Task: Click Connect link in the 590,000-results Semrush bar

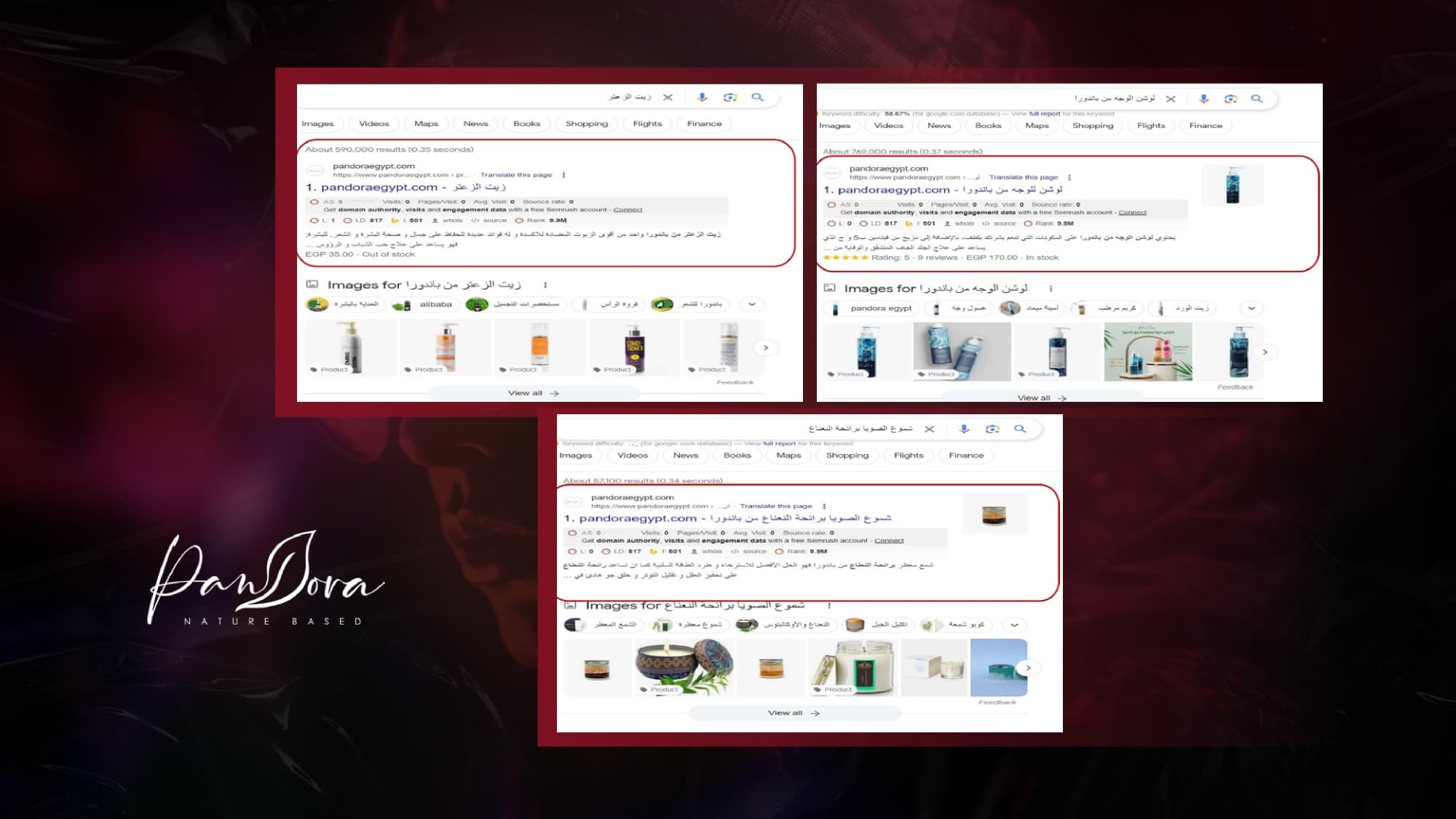Action: click(628, 210)
